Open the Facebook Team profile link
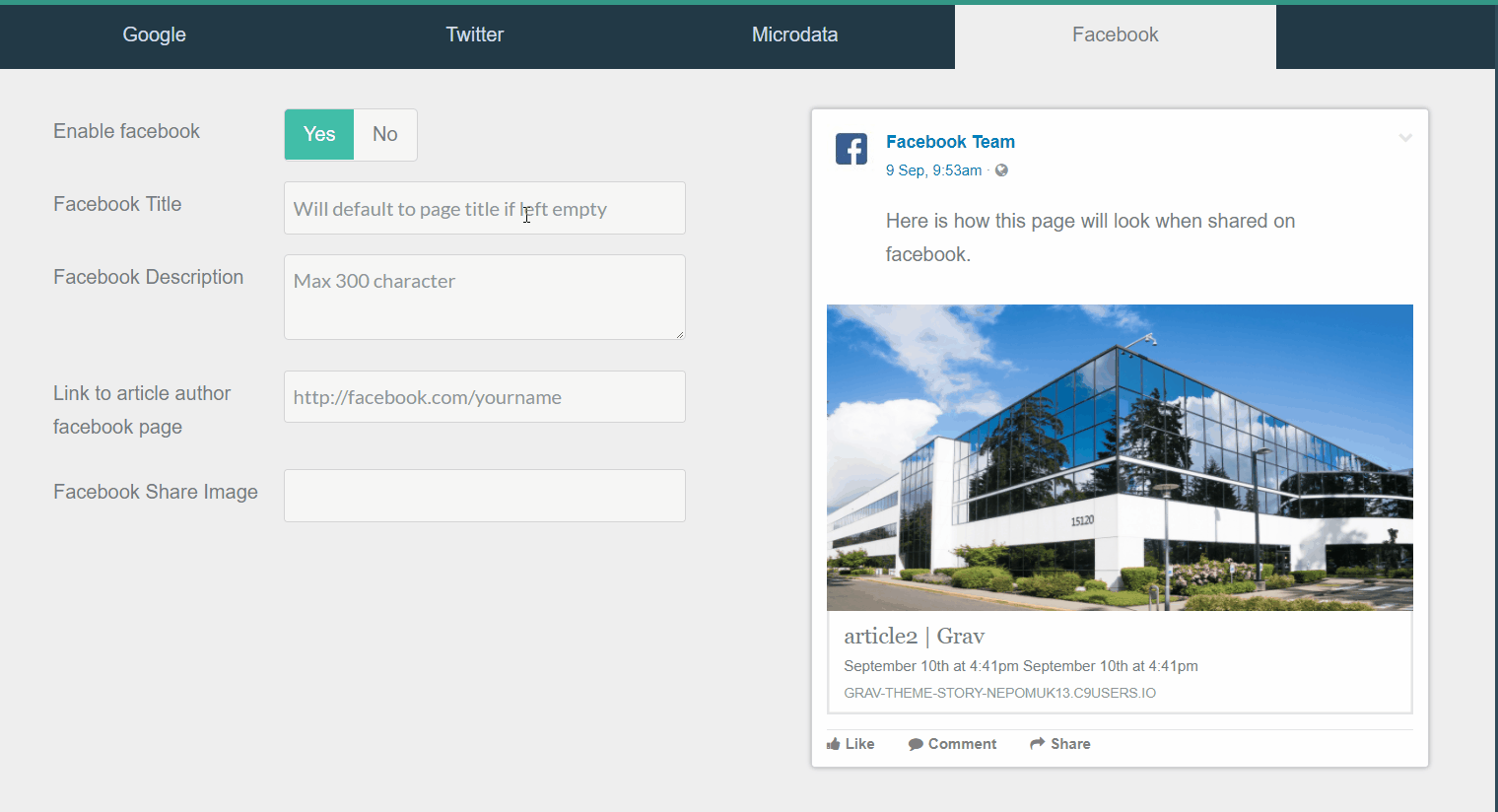Image resolution: width=1498 pixels, height=812 pixels. [950, 142]
